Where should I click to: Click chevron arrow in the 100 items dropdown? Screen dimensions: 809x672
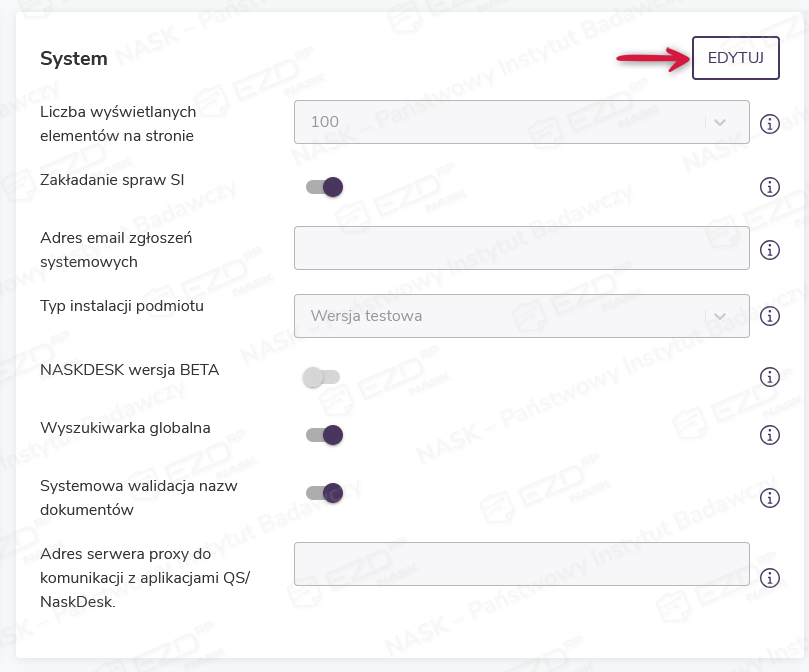[720, 122]
